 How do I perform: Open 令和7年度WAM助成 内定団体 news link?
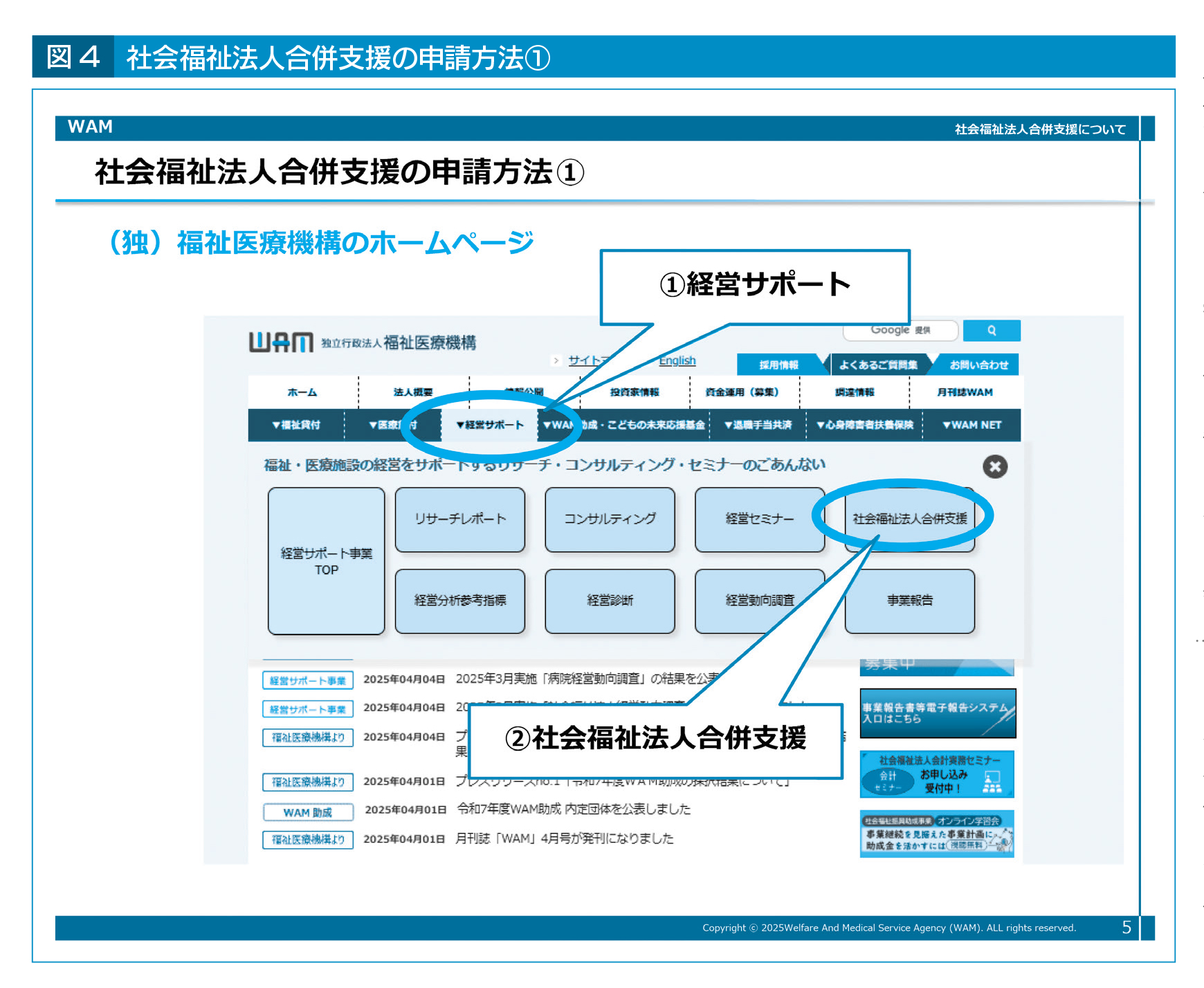coord(574,809)
